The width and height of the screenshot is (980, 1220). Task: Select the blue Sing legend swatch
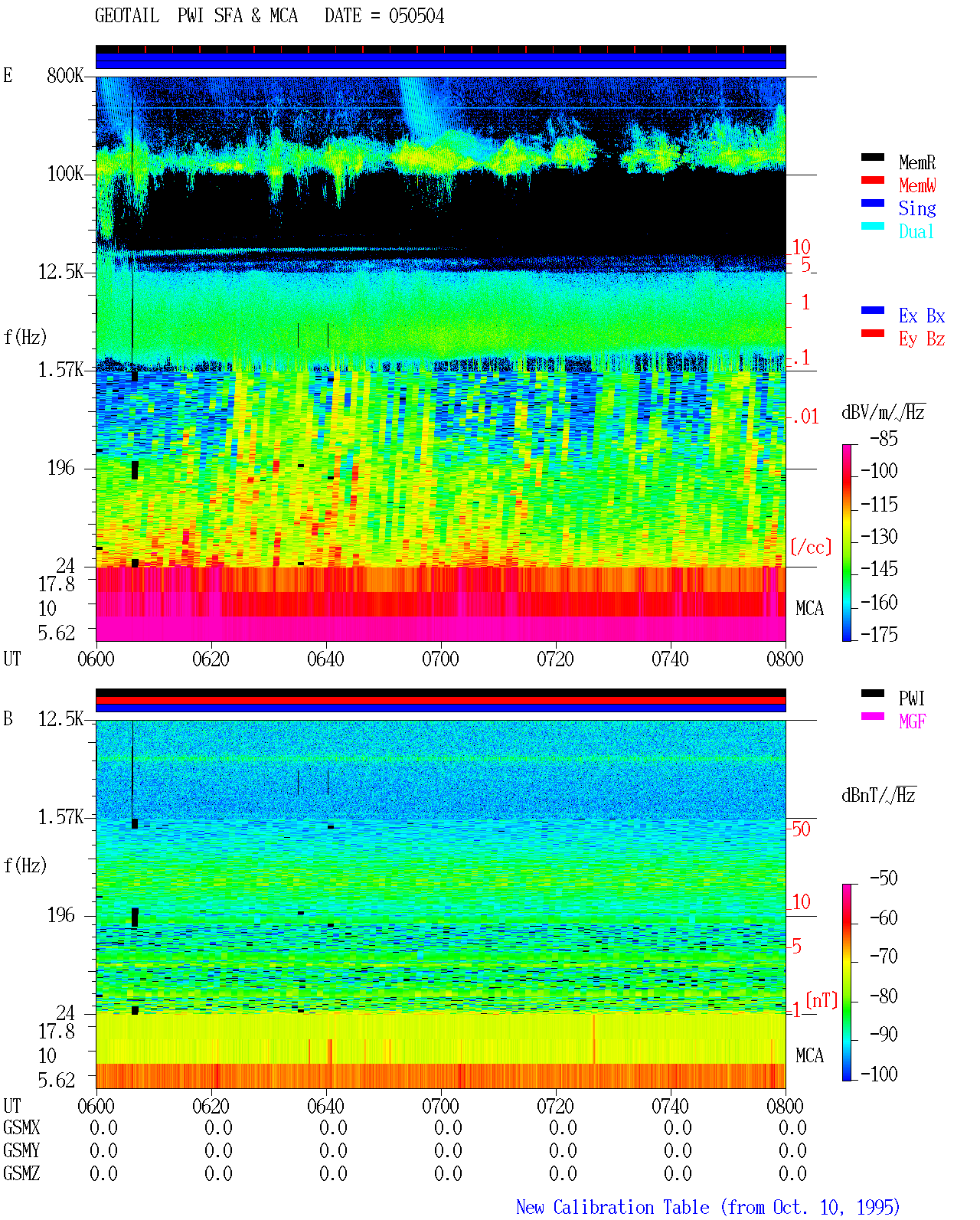pyautogui.click(x=872, y=204)
